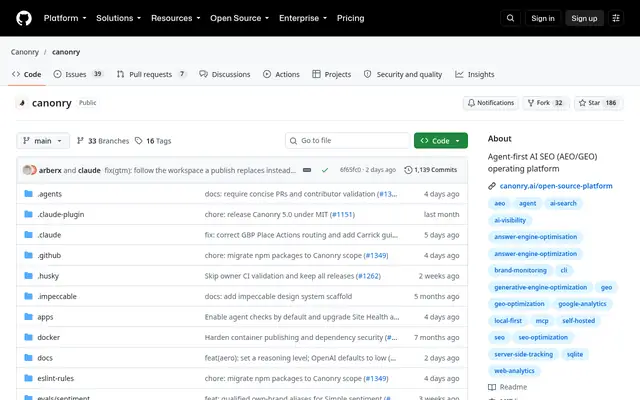Open the eslint-rules folder icon
The image size is (640, 400).
(x=28, y=378)
